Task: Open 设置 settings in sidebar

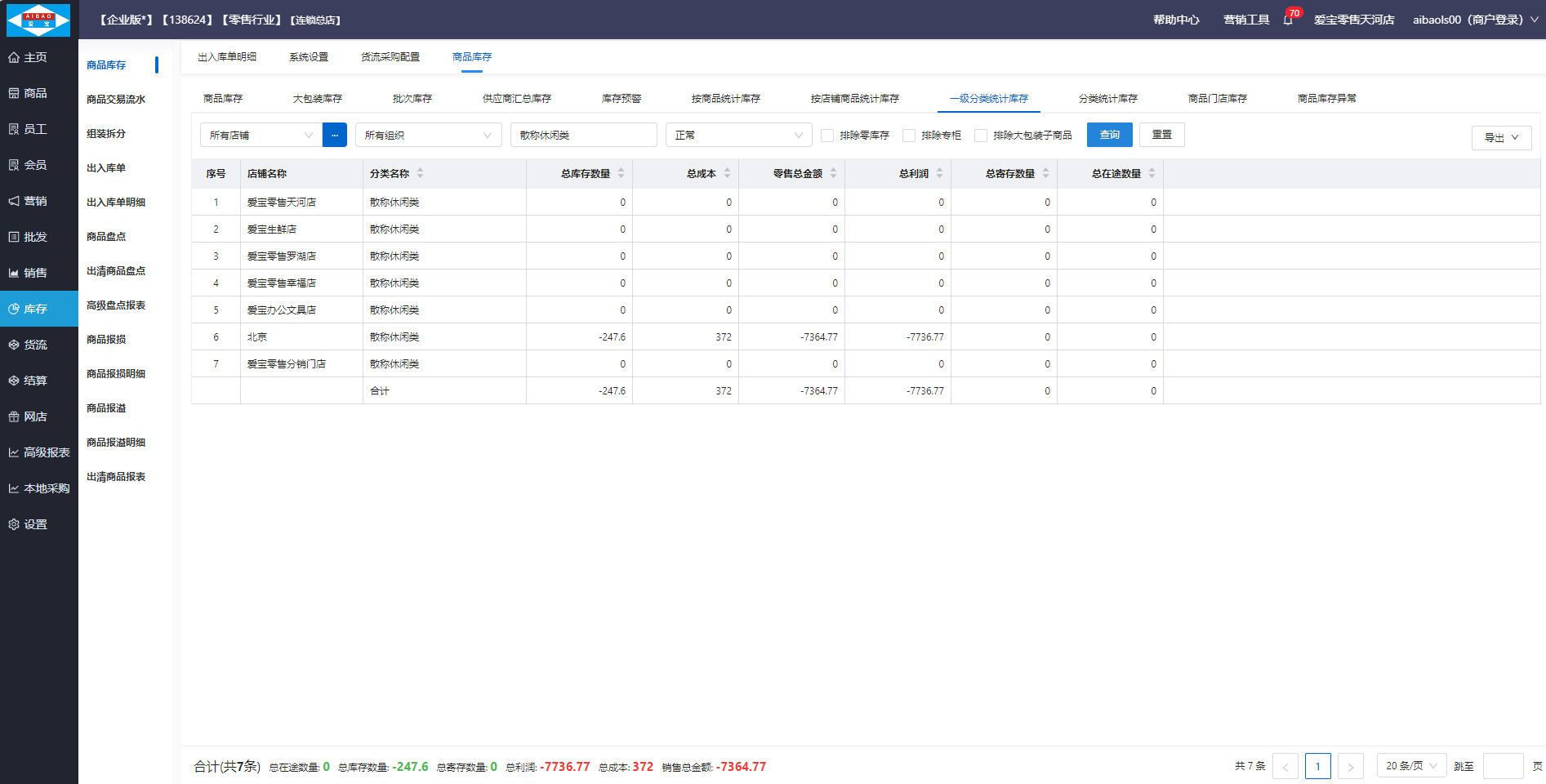Action: (39, 524)
